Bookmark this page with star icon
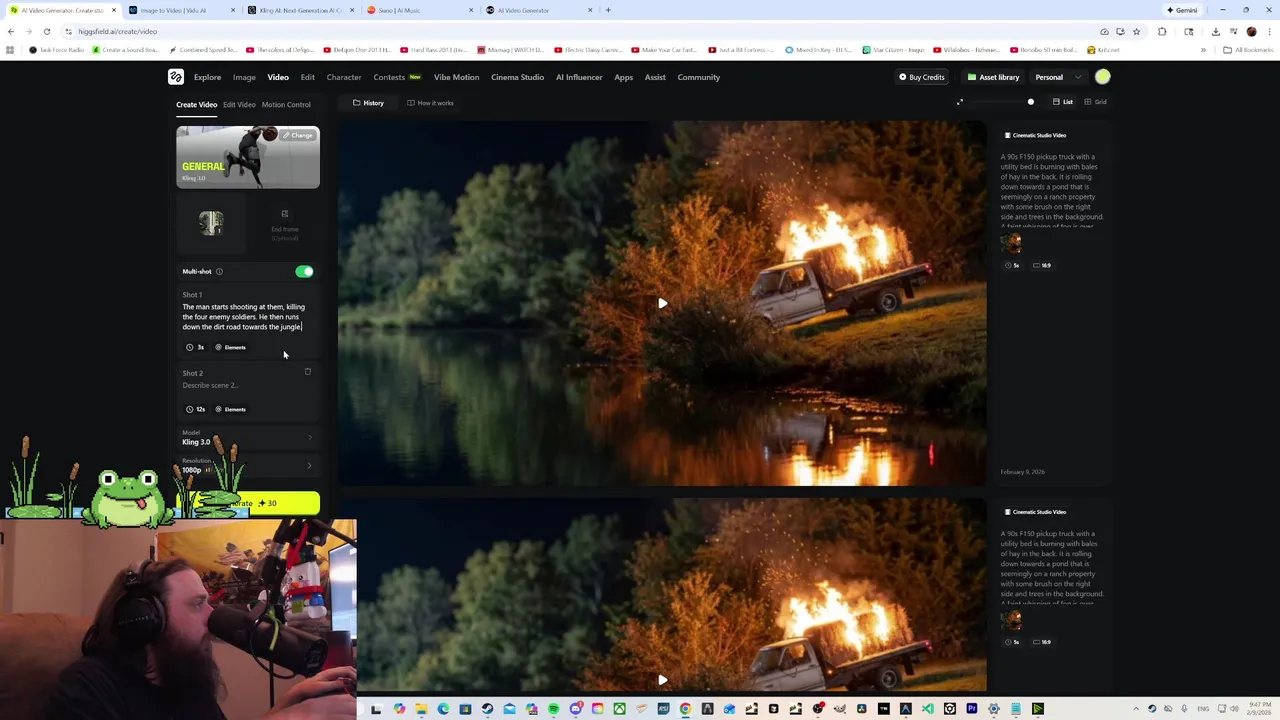This screenshot has height=720, width=1280. pos(1136,31)
